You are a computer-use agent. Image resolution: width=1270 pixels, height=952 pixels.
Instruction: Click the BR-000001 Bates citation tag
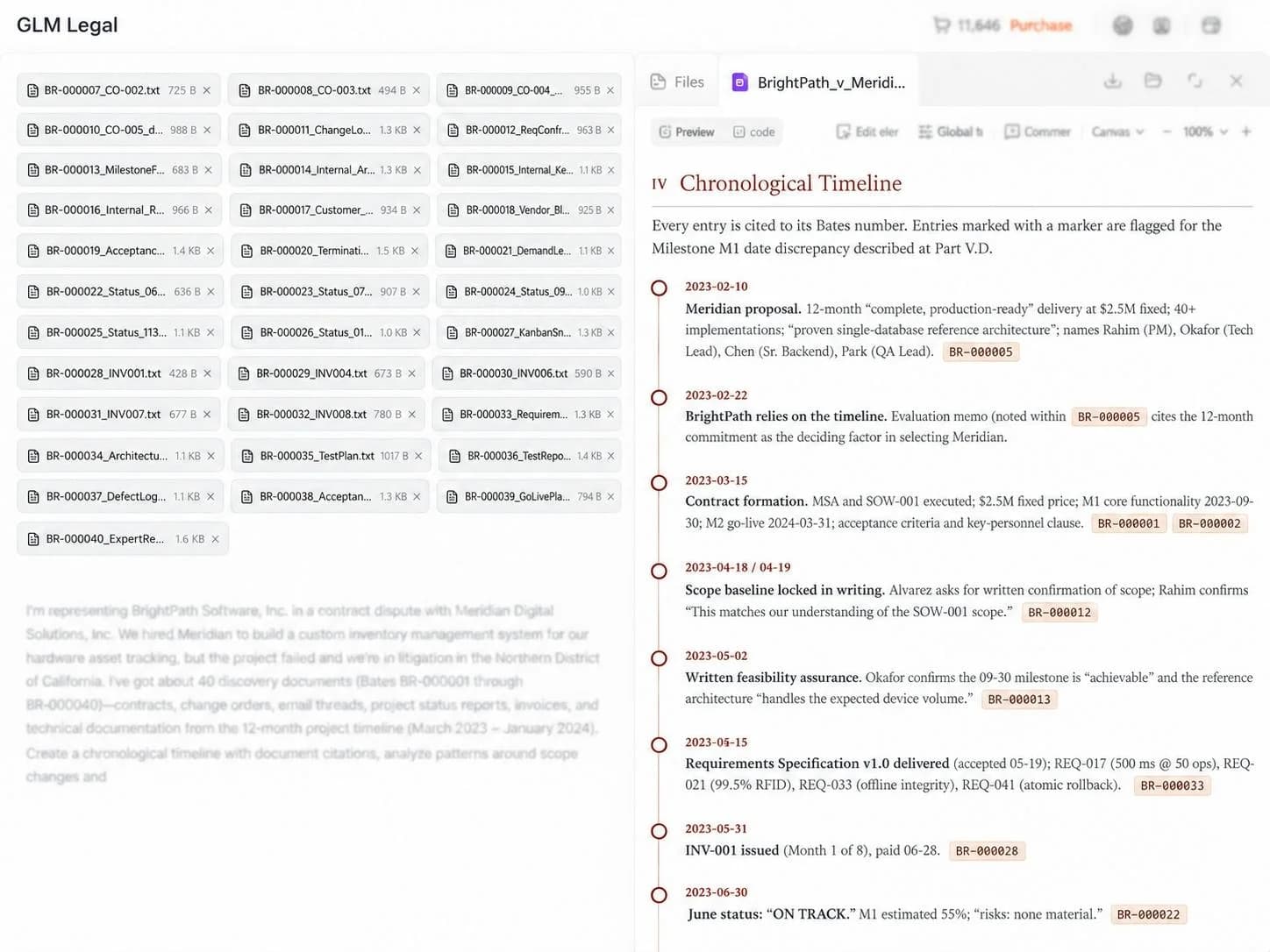[x=1129, y=523]
